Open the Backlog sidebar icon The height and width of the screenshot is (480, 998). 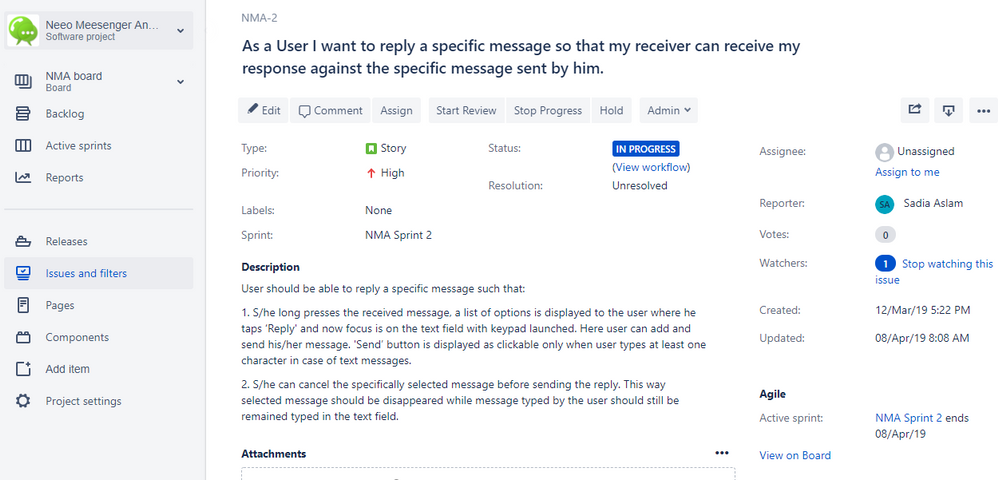click(x=23, y=114)
